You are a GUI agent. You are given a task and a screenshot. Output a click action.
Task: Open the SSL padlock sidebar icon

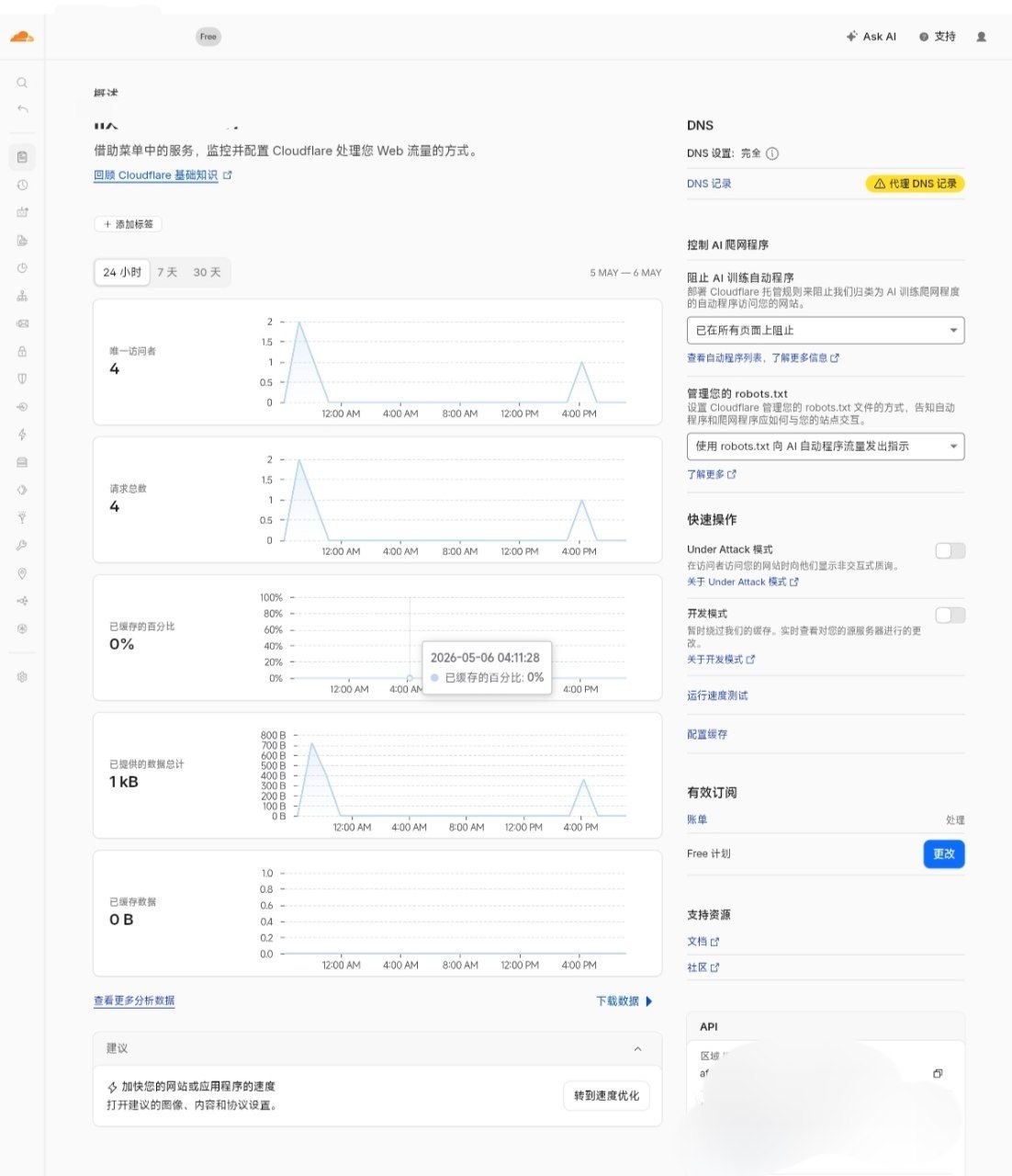pyautogui.click(x=22, y=351)
